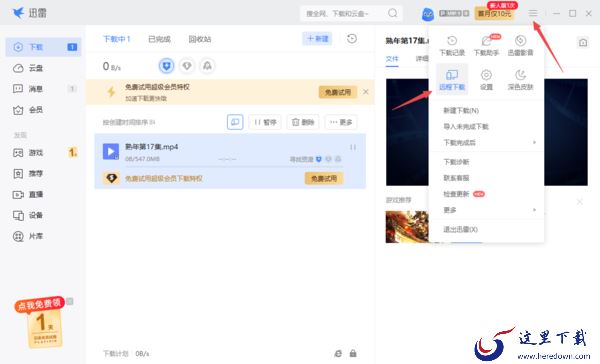600x364 pixels.
Task: Click the lock icon in the bottom bar
Action: pyautogui.click(x=353, y=353)
